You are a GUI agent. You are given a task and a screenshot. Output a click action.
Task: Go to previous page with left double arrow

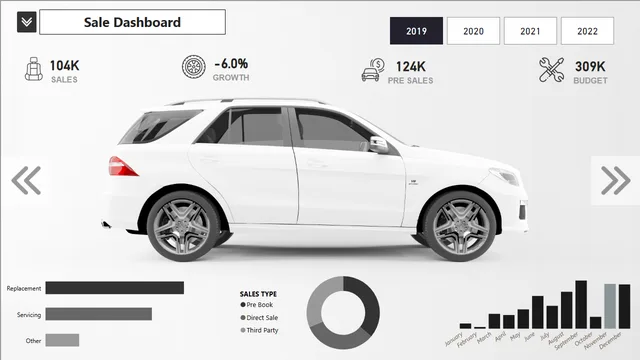tap(26, 180)
